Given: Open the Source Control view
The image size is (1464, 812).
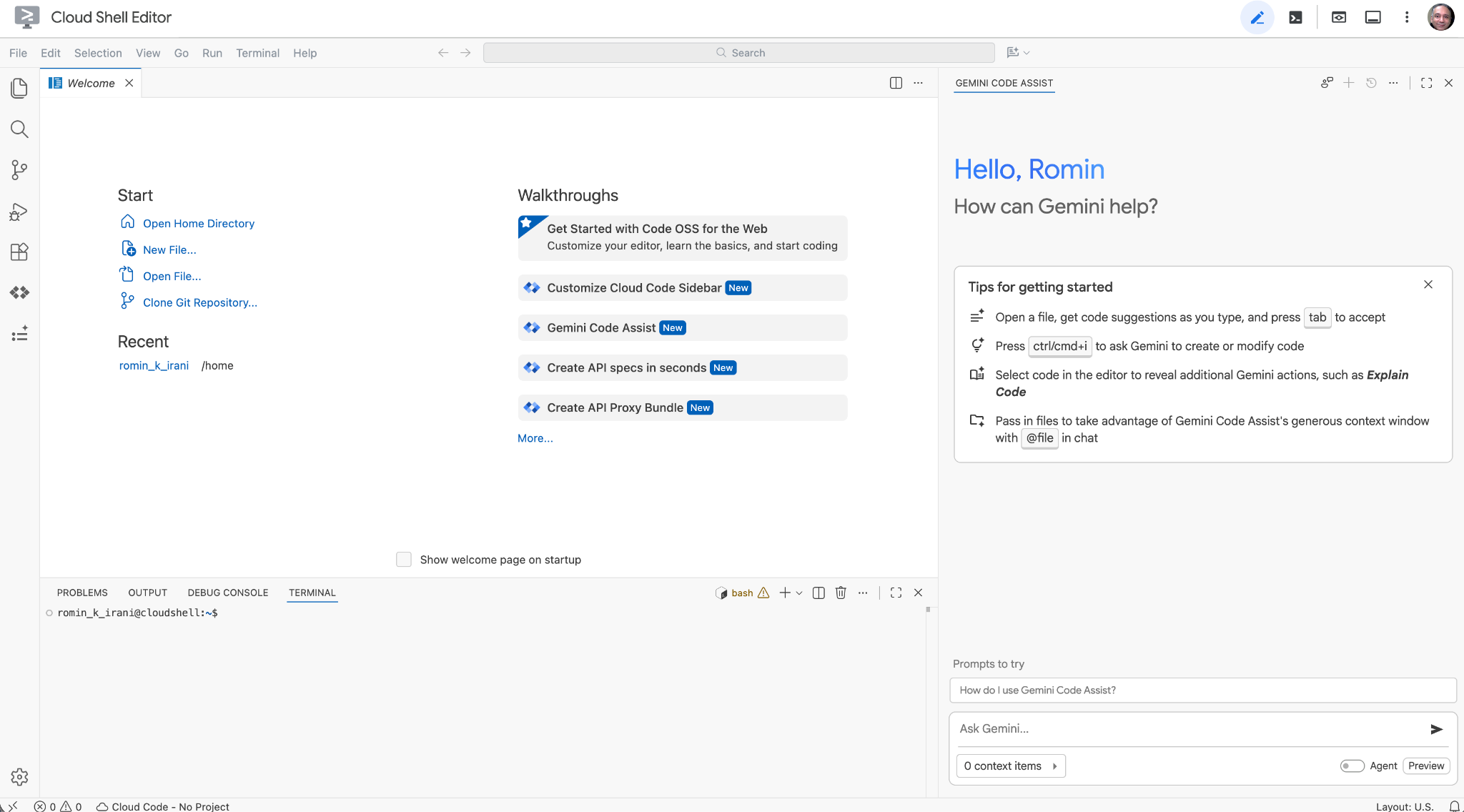Looking at the screenshot, I should coord(19,170).
